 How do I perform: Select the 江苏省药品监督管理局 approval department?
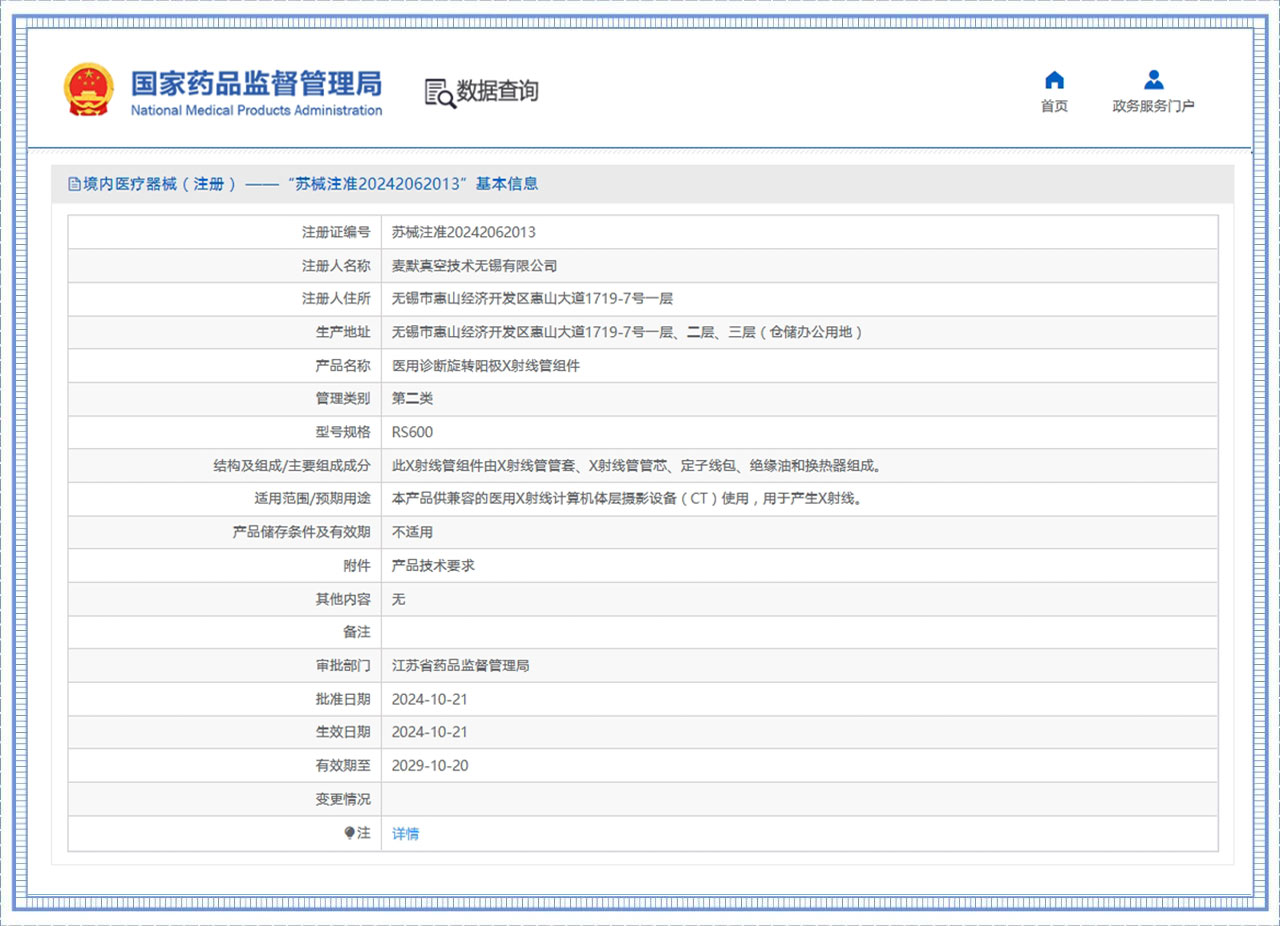click(460, 665)
